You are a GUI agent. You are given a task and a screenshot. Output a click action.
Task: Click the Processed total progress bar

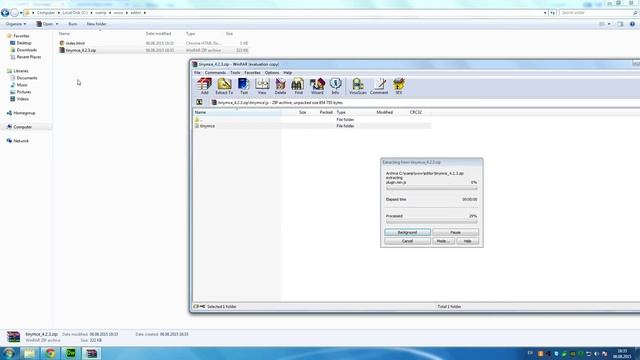pyautogui.click(x=431, y=222)
